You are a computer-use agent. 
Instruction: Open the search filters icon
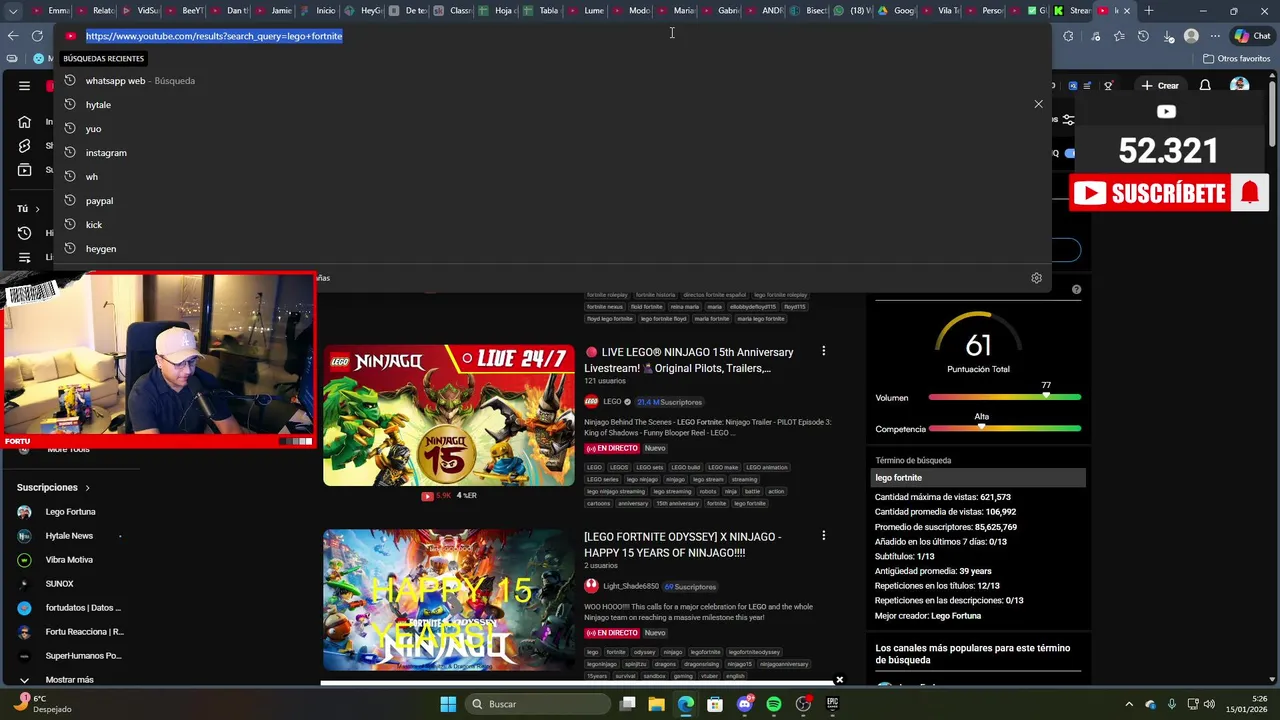click(x=1068, y=119)
